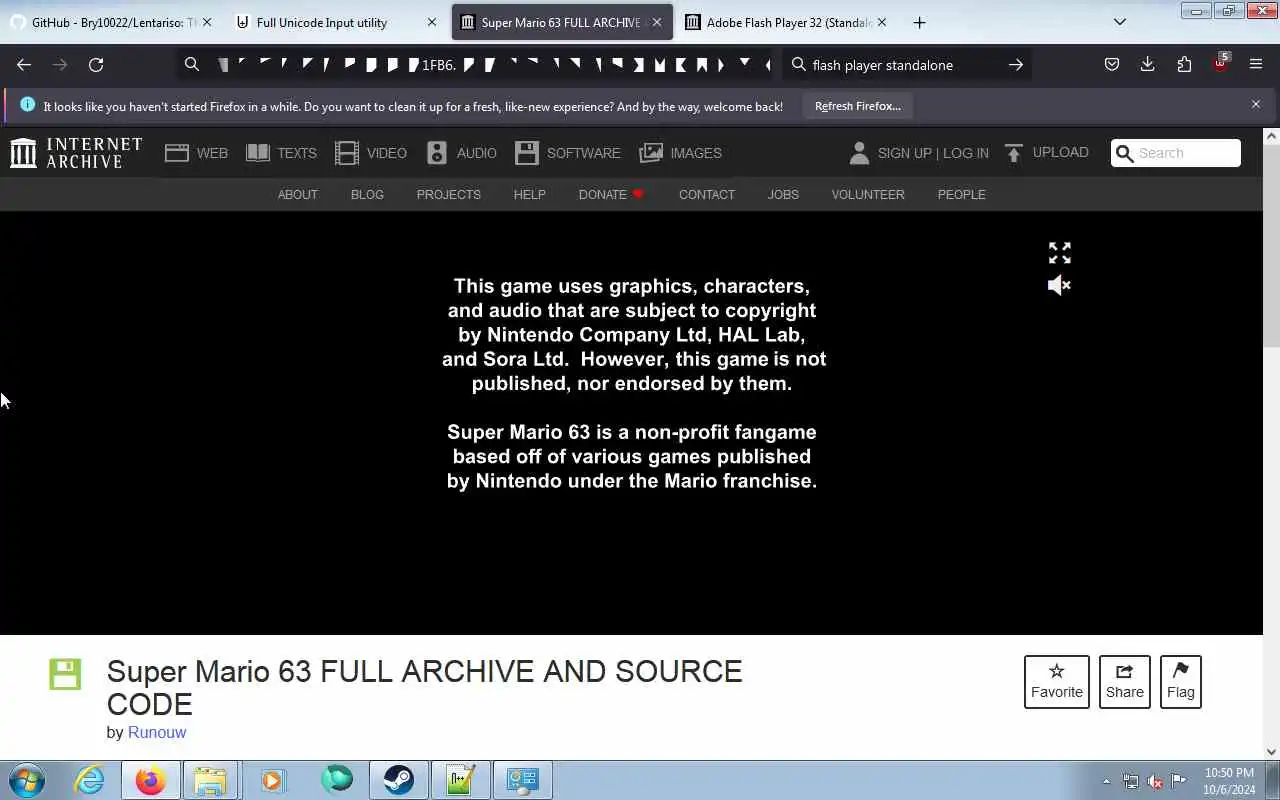Open the PEOPLE menu item
Viewport: 1280px width, 800px height.
[962, 195]
